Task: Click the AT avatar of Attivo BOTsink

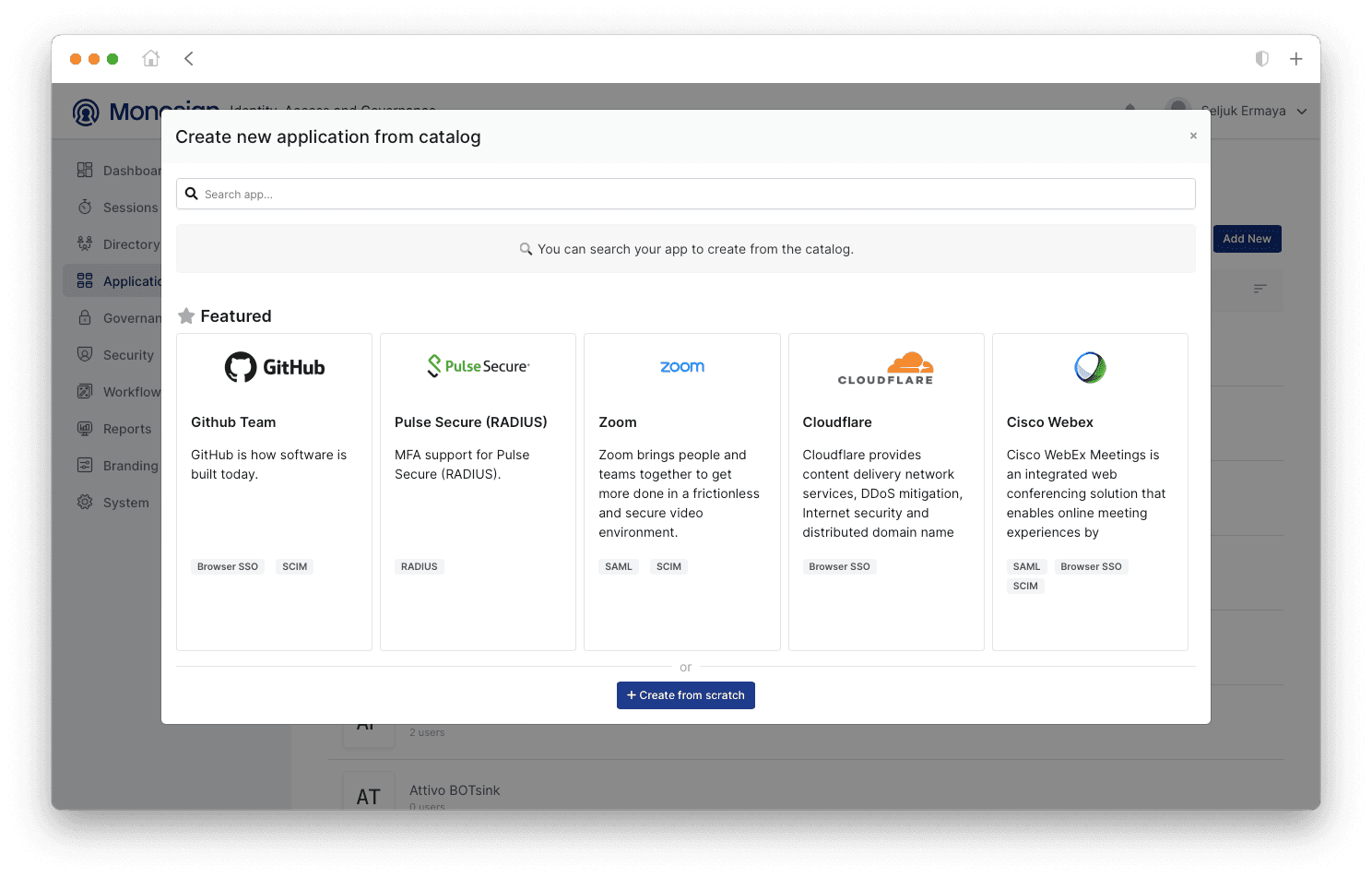Action: click(369, 793)
